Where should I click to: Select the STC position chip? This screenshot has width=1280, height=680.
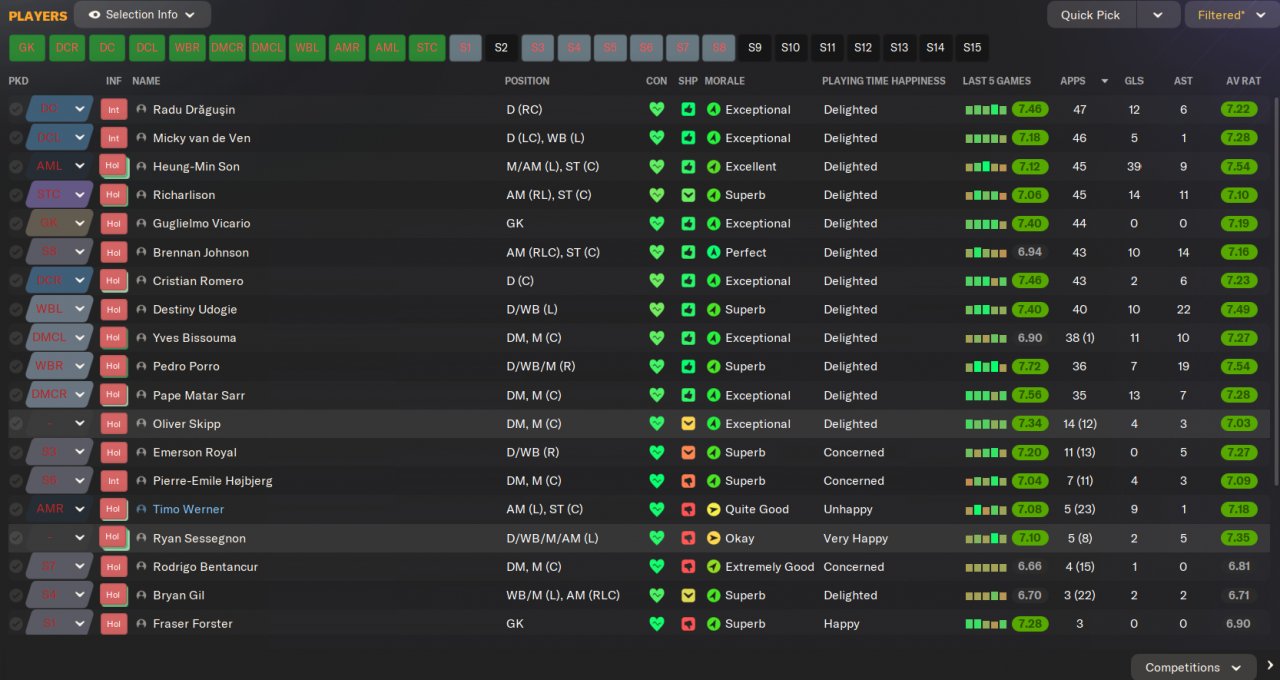(427, 48)
